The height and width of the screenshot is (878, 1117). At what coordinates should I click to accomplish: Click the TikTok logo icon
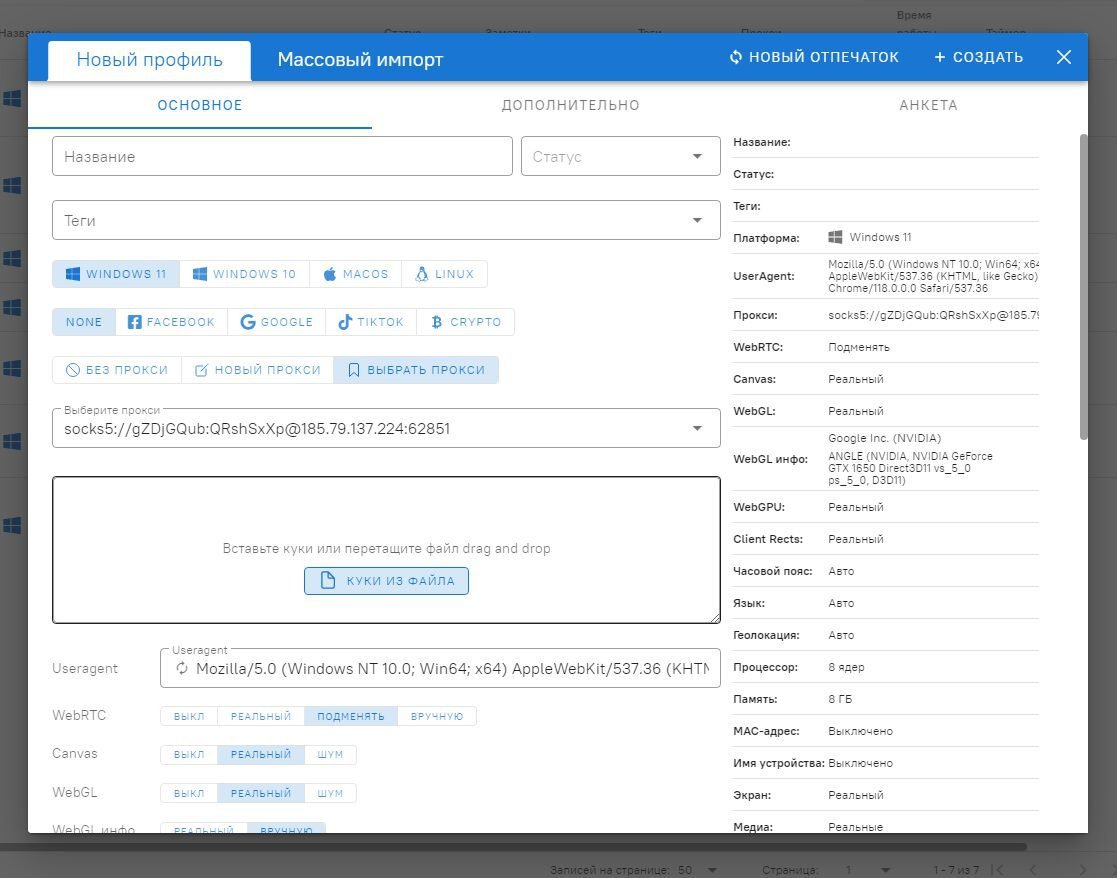345,322
